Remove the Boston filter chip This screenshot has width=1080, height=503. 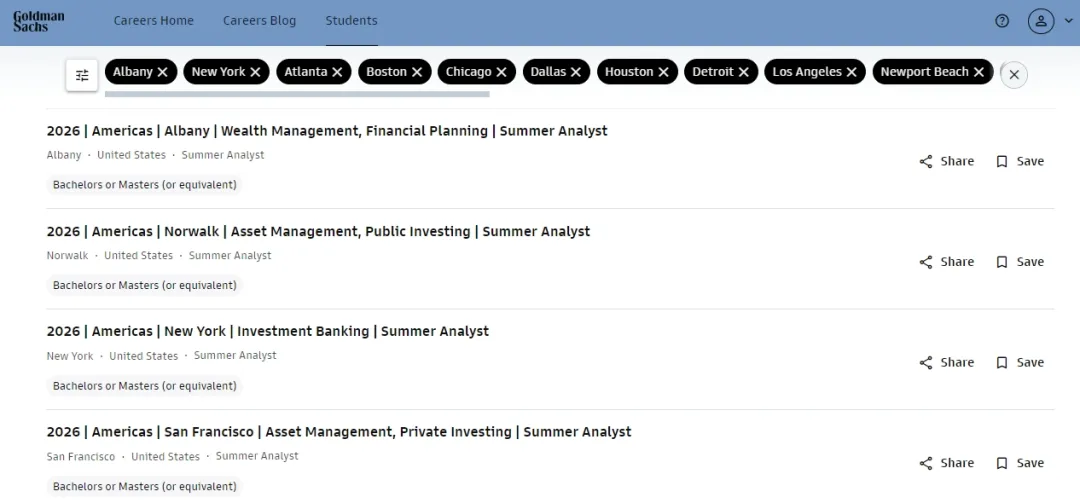coord(417,72)
